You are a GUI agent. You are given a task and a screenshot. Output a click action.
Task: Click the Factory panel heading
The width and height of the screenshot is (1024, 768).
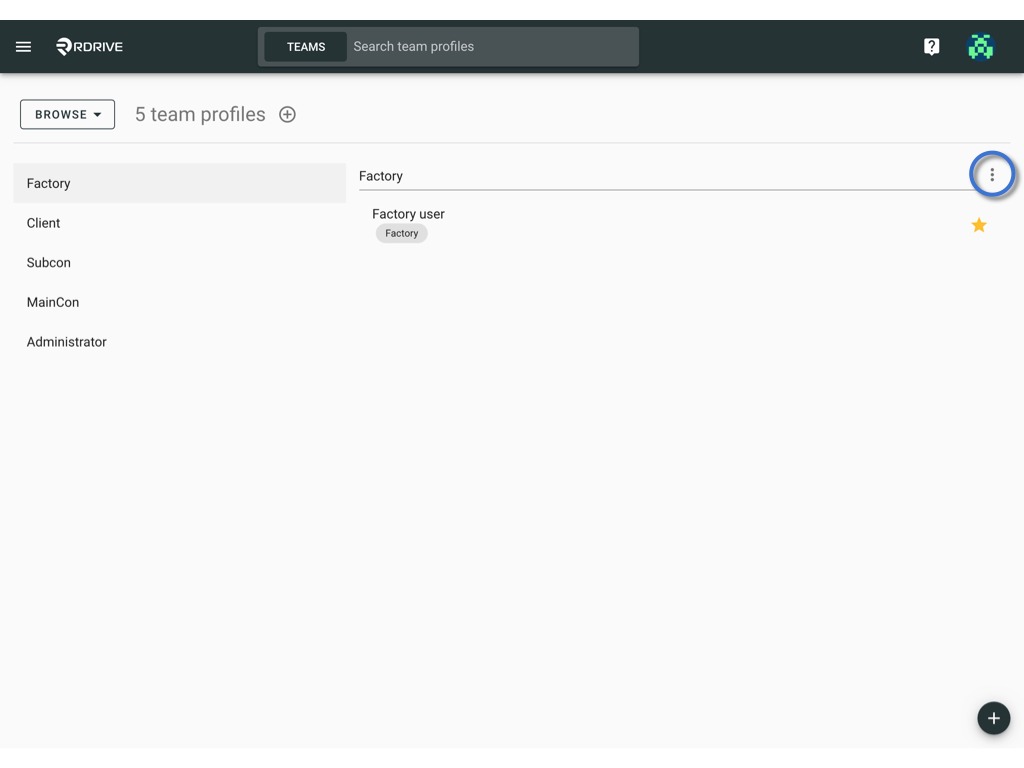pyautogui.click(x=381, y=176)
